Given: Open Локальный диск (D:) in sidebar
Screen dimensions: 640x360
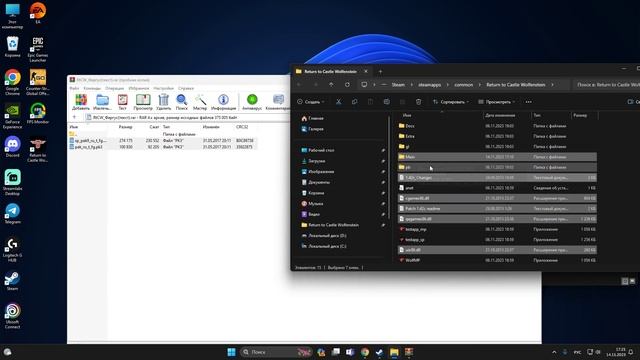Looking at the screenshot, I should (327, 236).
